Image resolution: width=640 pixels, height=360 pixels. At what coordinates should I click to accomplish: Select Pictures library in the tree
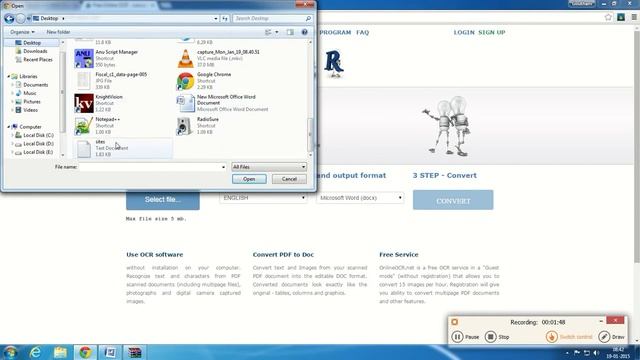[x=32, y=102]
